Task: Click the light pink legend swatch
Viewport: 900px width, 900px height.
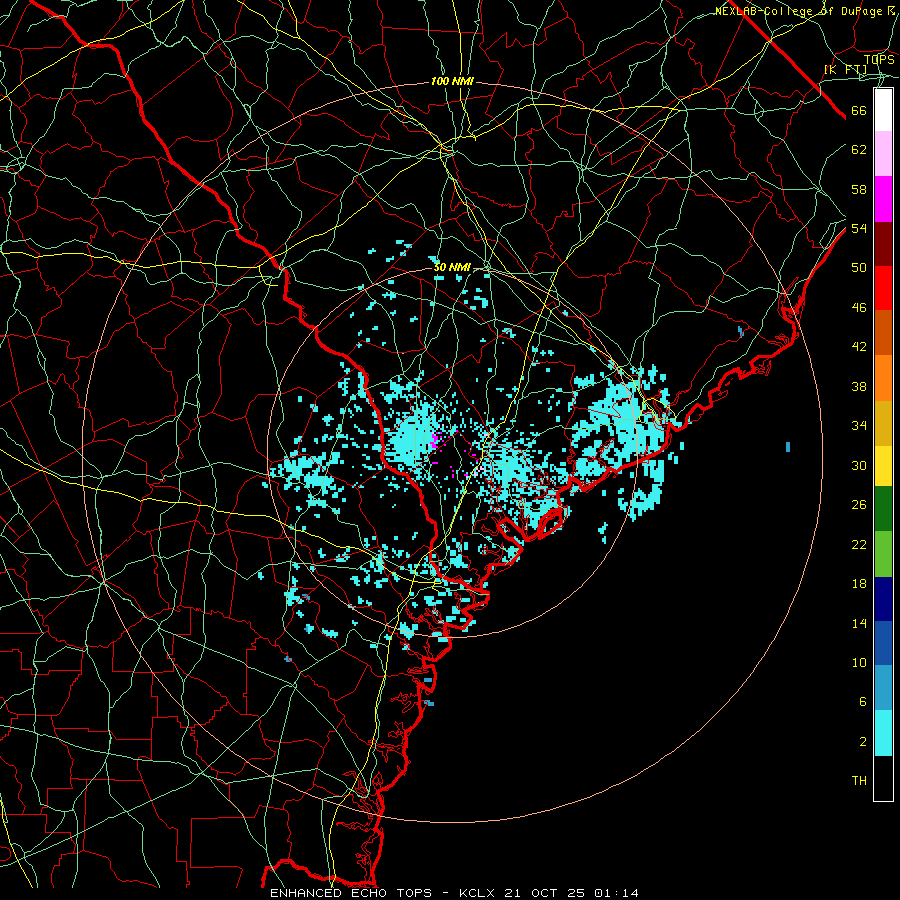Action: (x=883, y=154)
